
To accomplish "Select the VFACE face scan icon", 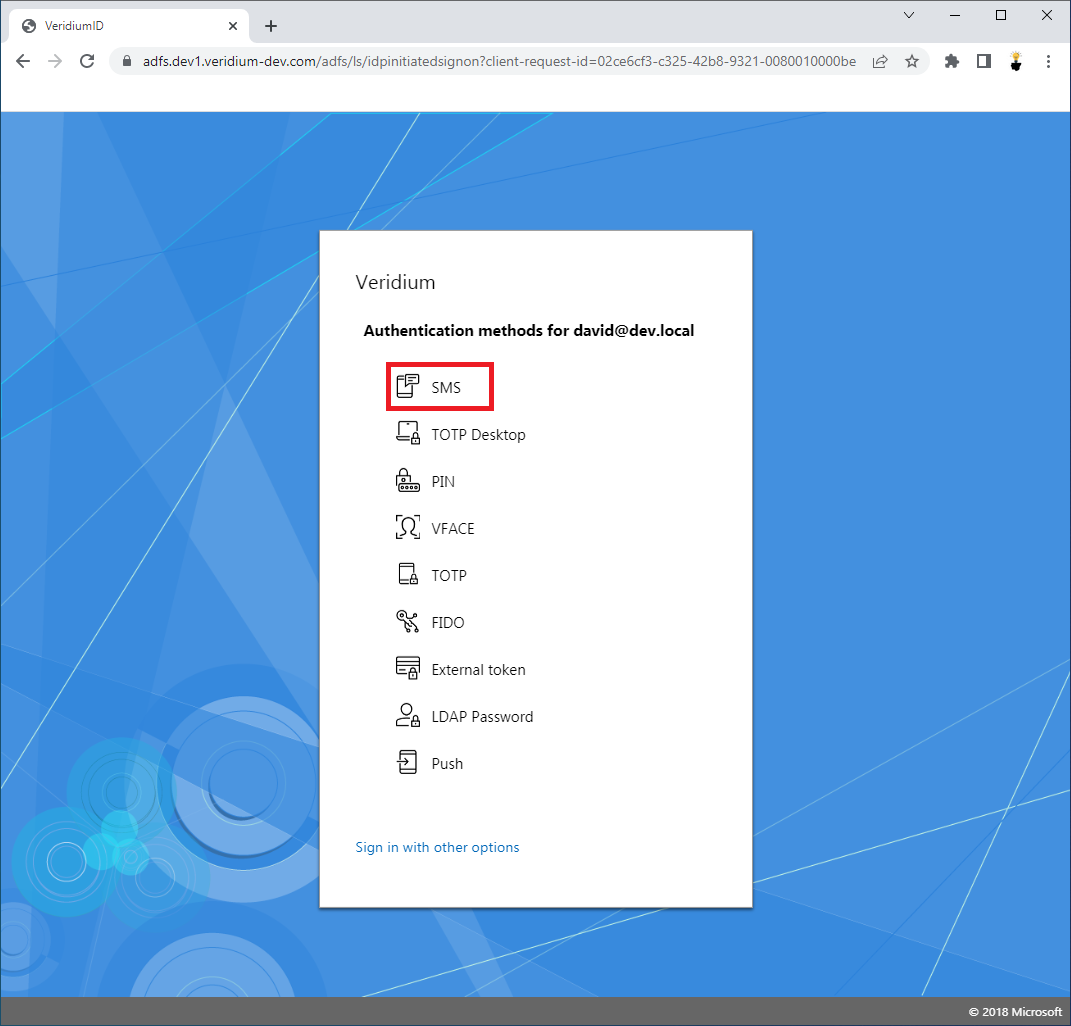I will click(x=408, y=528).
